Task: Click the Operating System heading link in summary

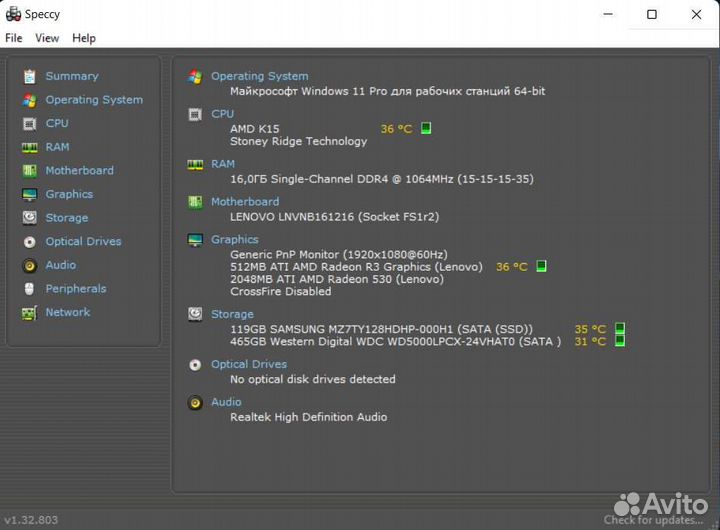Action: (259, 76)
